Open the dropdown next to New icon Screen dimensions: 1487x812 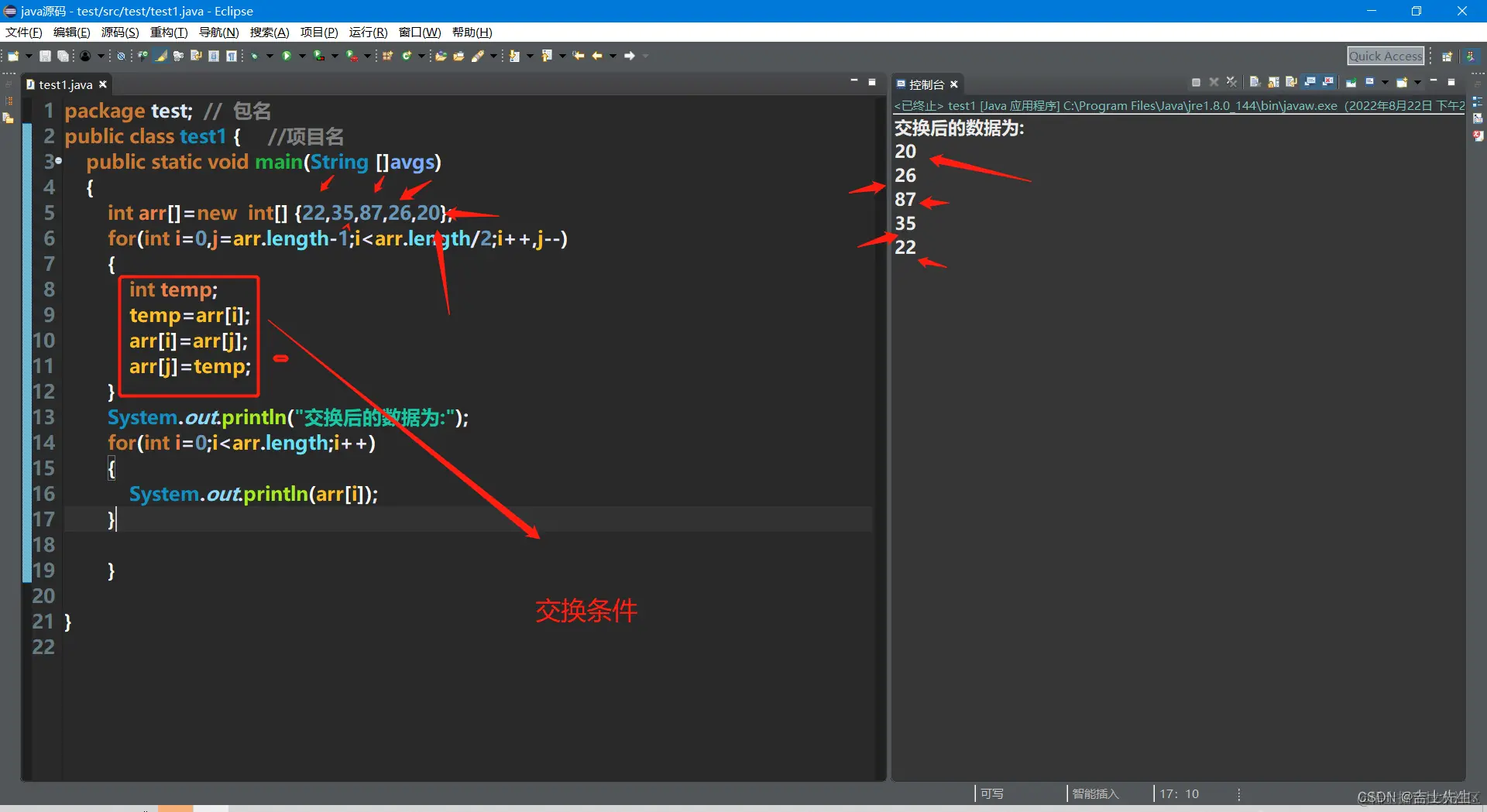[29, 56]
